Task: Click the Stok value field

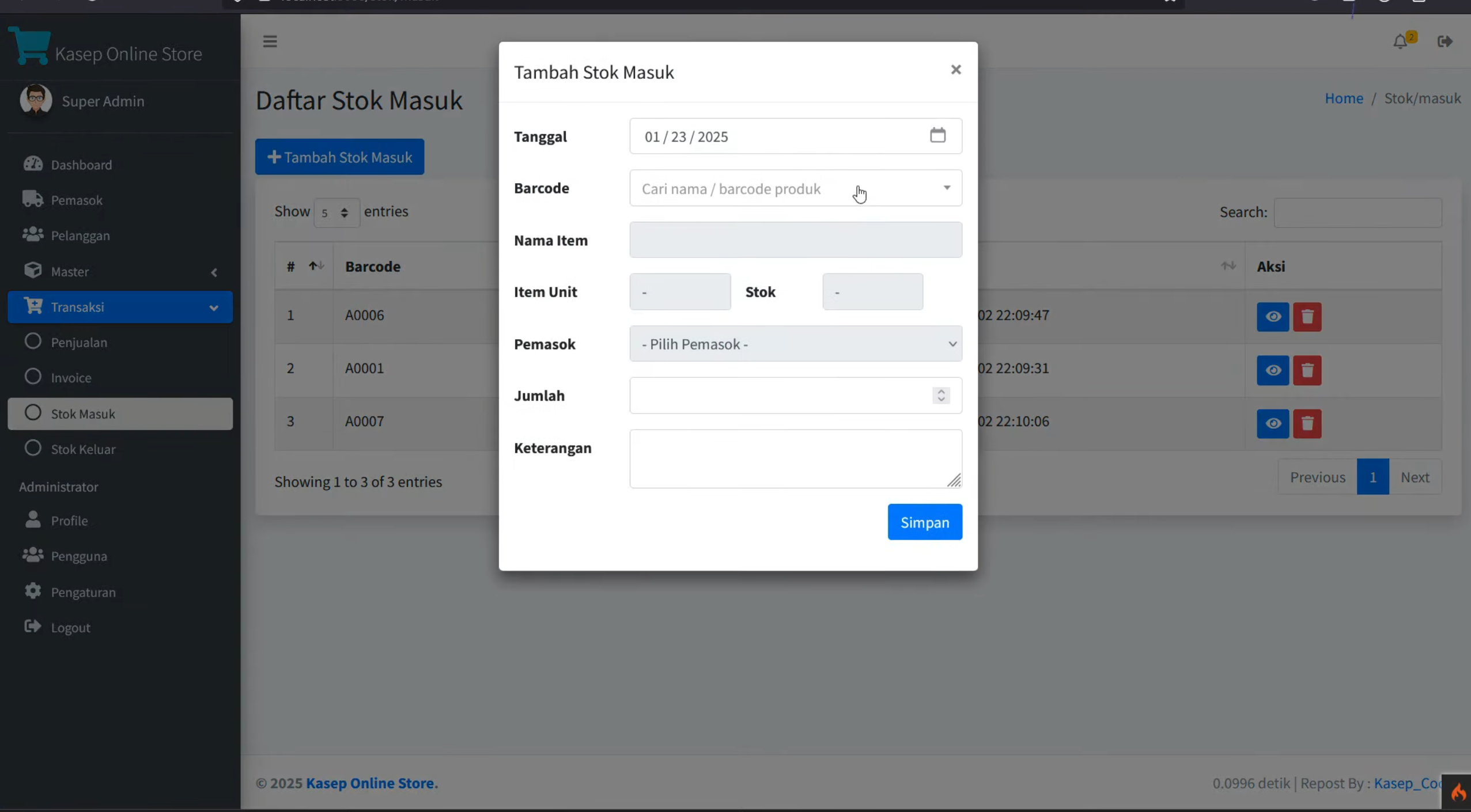Action: pyautogui.click(x=872, y=292)
